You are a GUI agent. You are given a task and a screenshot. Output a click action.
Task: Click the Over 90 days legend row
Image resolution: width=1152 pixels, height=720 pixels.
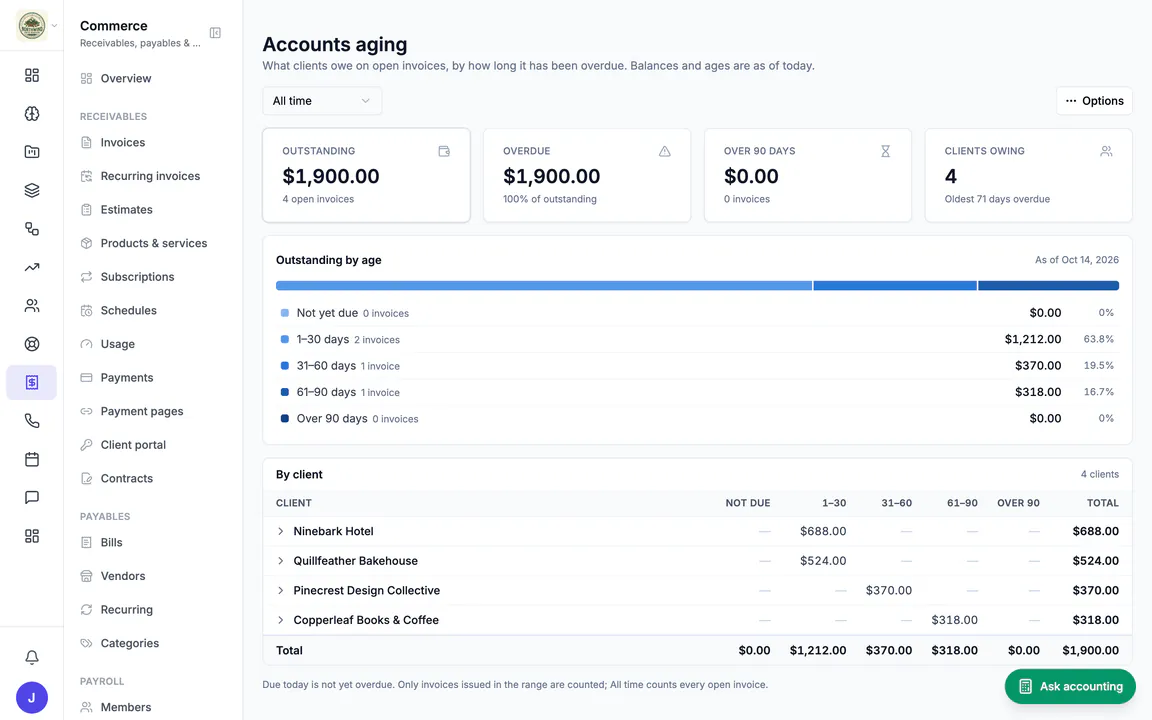(x=697, y=419)
